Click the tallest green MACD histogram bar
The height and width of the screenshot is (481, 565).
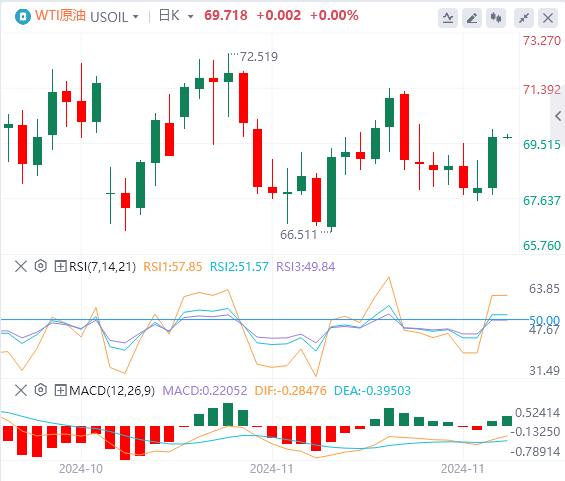[x=228, y=414]
